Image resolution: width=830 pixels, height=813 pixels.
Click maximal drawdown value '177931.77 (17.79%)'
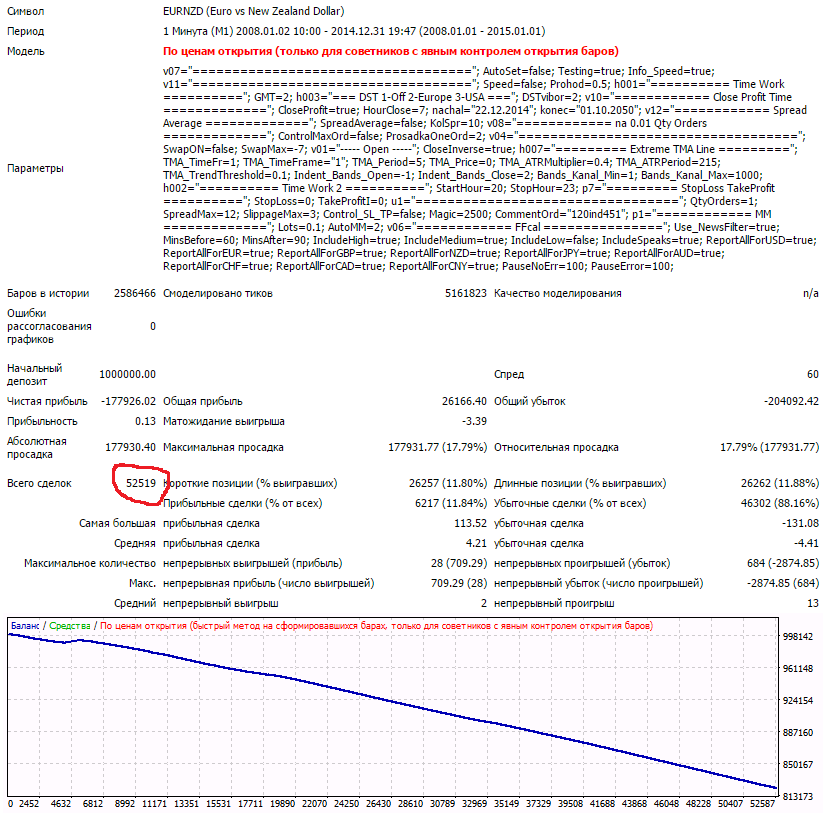(437, 447)
